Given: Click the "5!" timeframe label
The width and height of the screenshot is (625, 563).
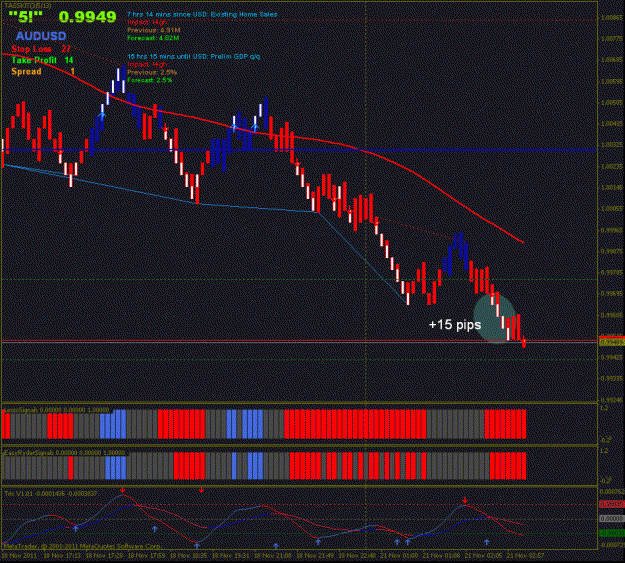Looking at the screenshot, I should click(x=26, y=17).
